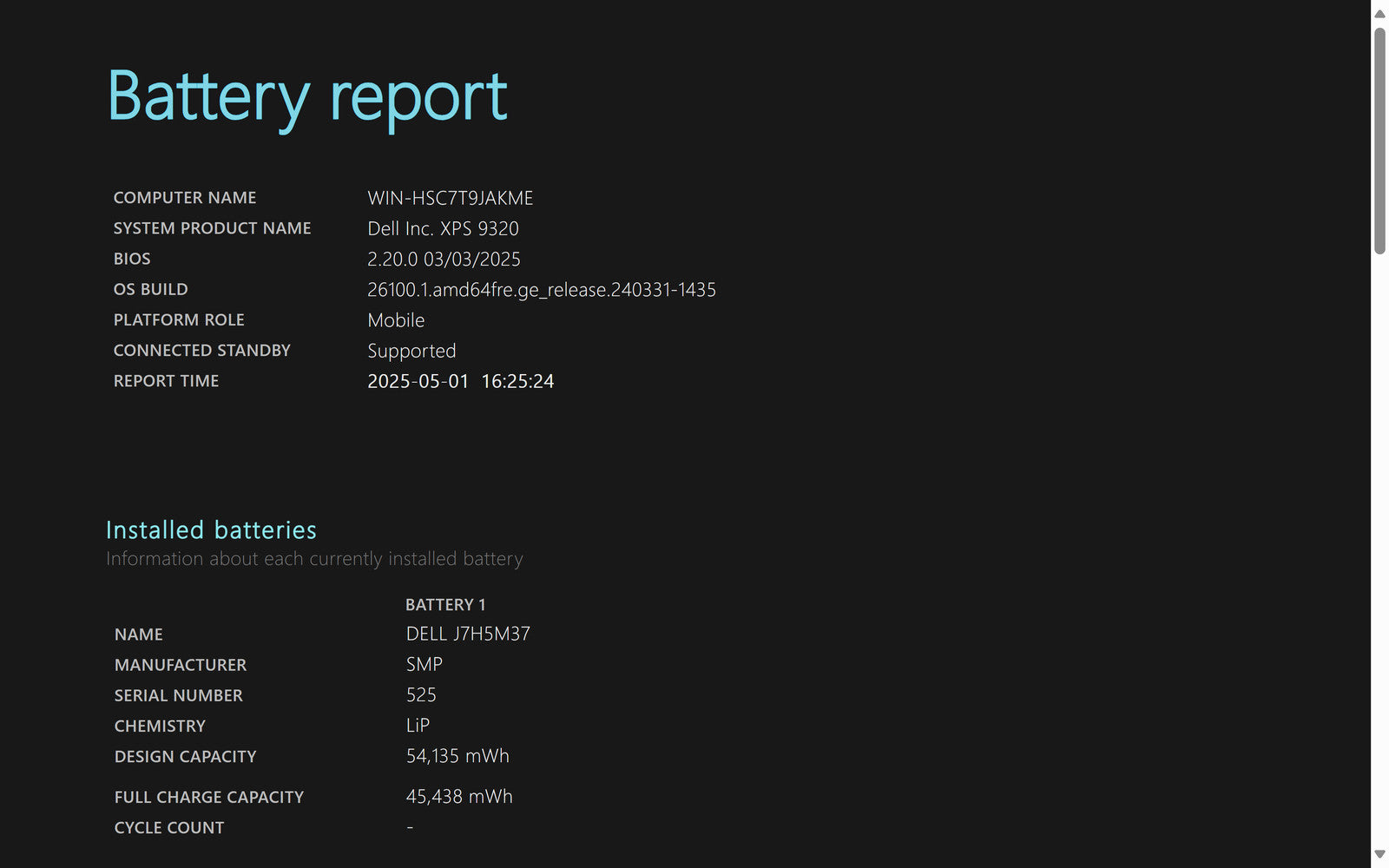Click the Information about each installed battery subtitle
The image size is (1389, 868).
click(314, 559)
